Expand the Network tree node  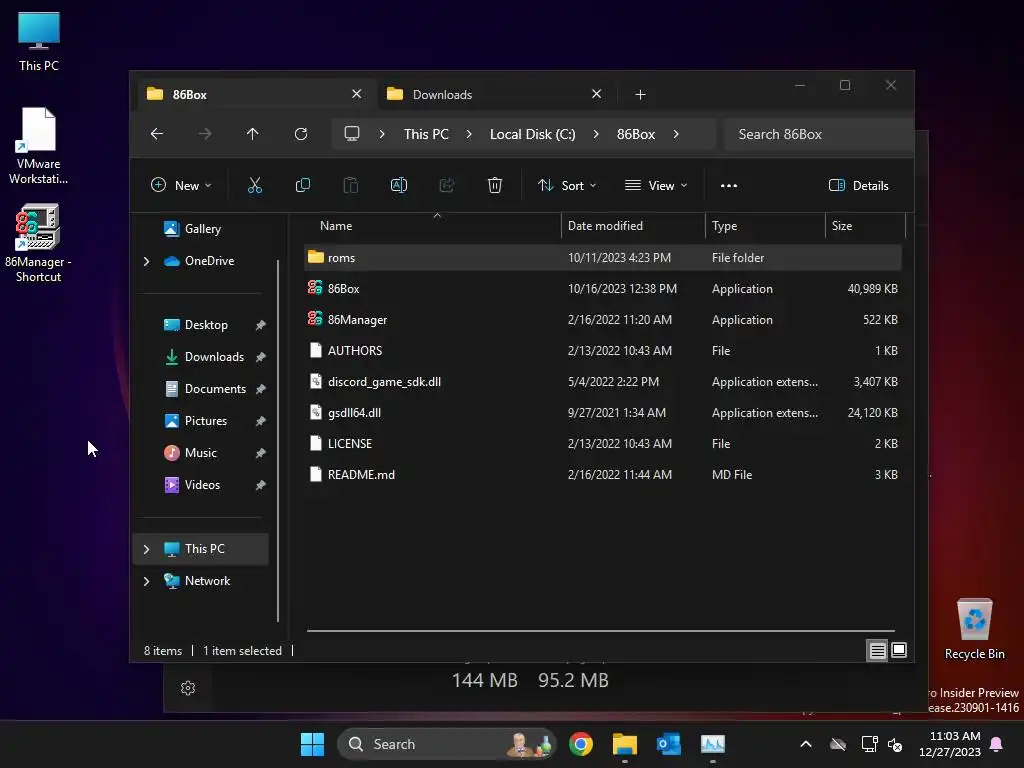[146, 581]
